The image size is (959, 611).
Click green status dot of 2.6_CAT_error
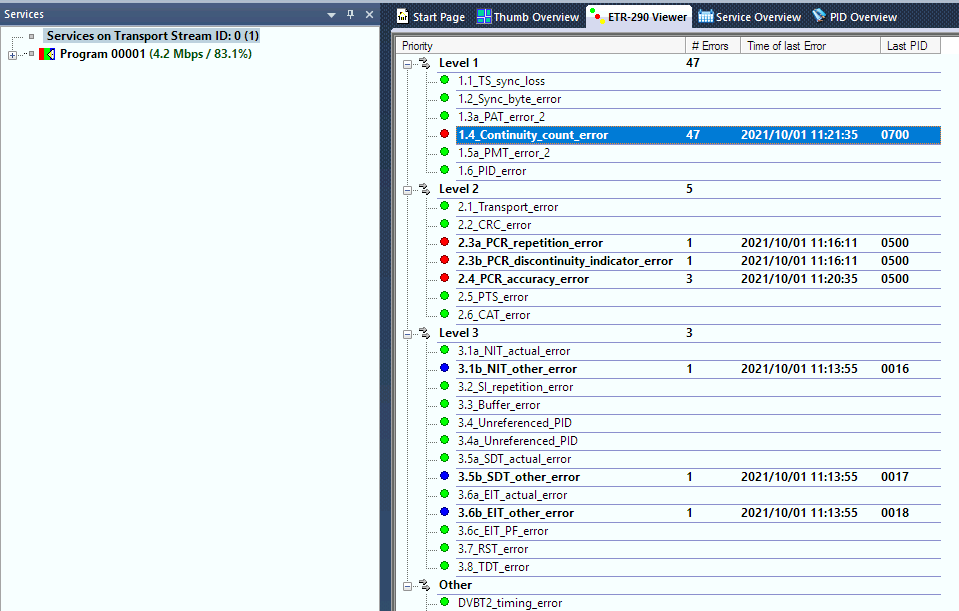coord(445,314)
